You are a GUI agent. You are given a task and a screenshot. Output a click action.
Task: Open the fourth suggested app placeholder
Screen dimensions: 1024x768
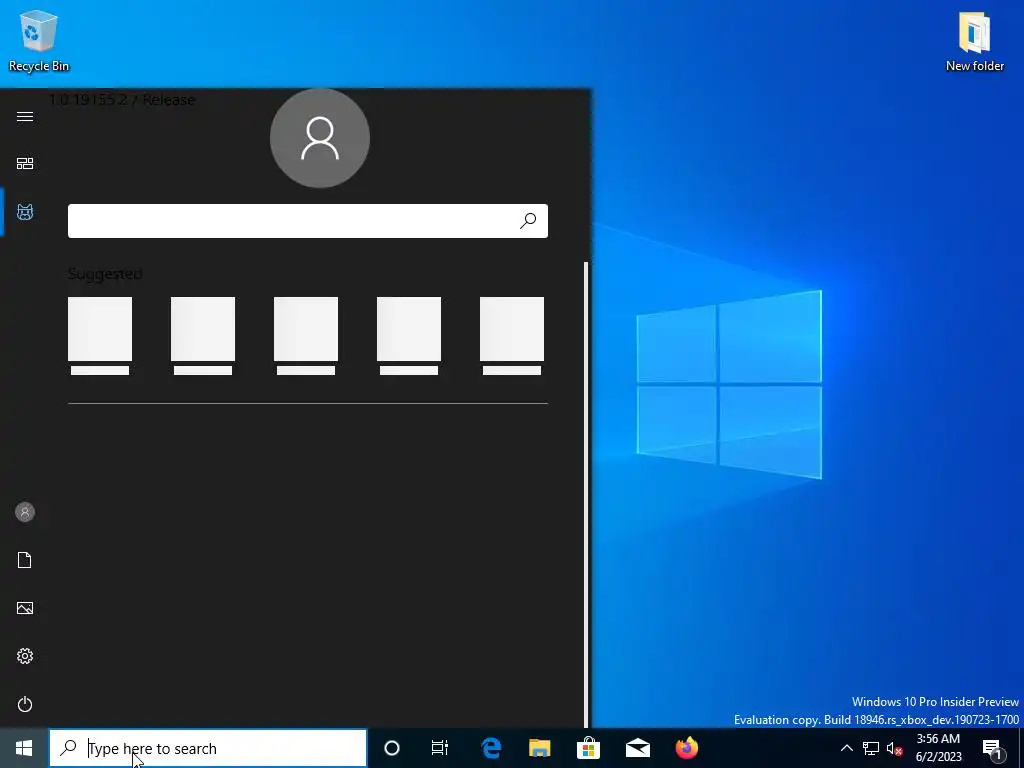tap(409, 336)
